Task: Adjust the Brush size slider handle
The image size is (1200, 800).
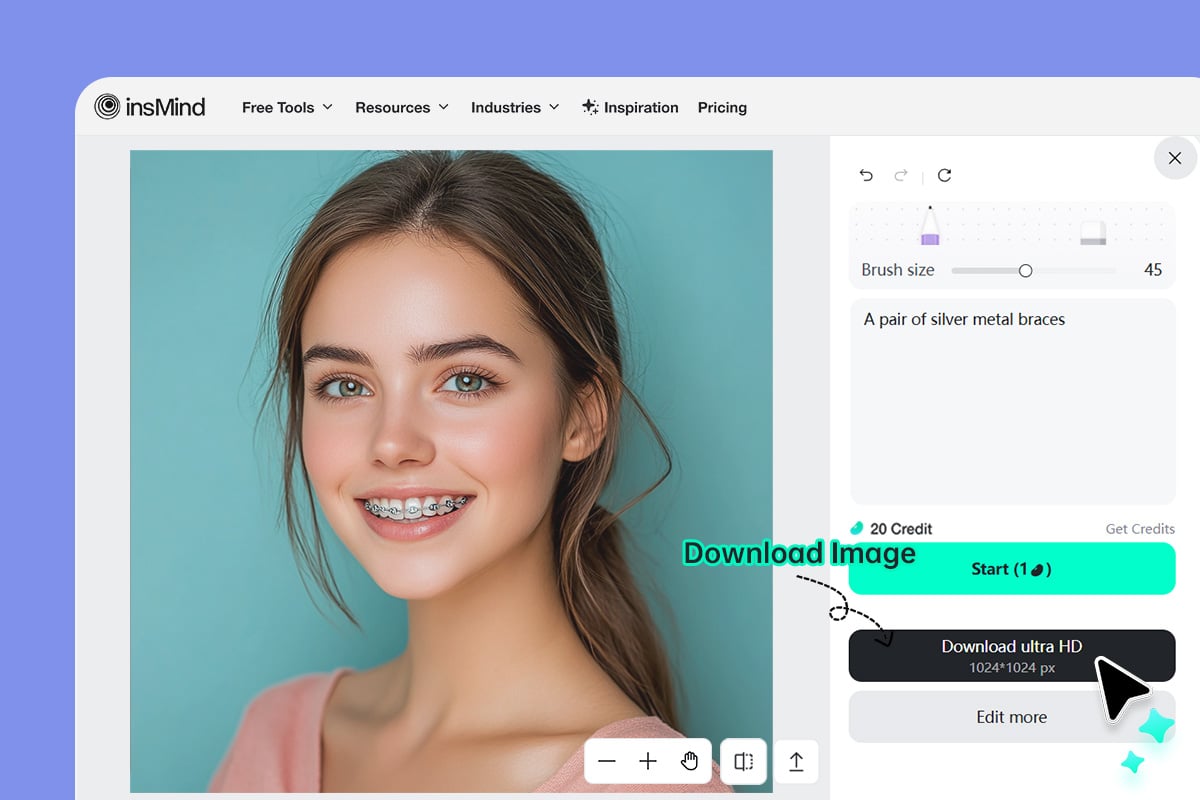Action: coord(1025,270)
